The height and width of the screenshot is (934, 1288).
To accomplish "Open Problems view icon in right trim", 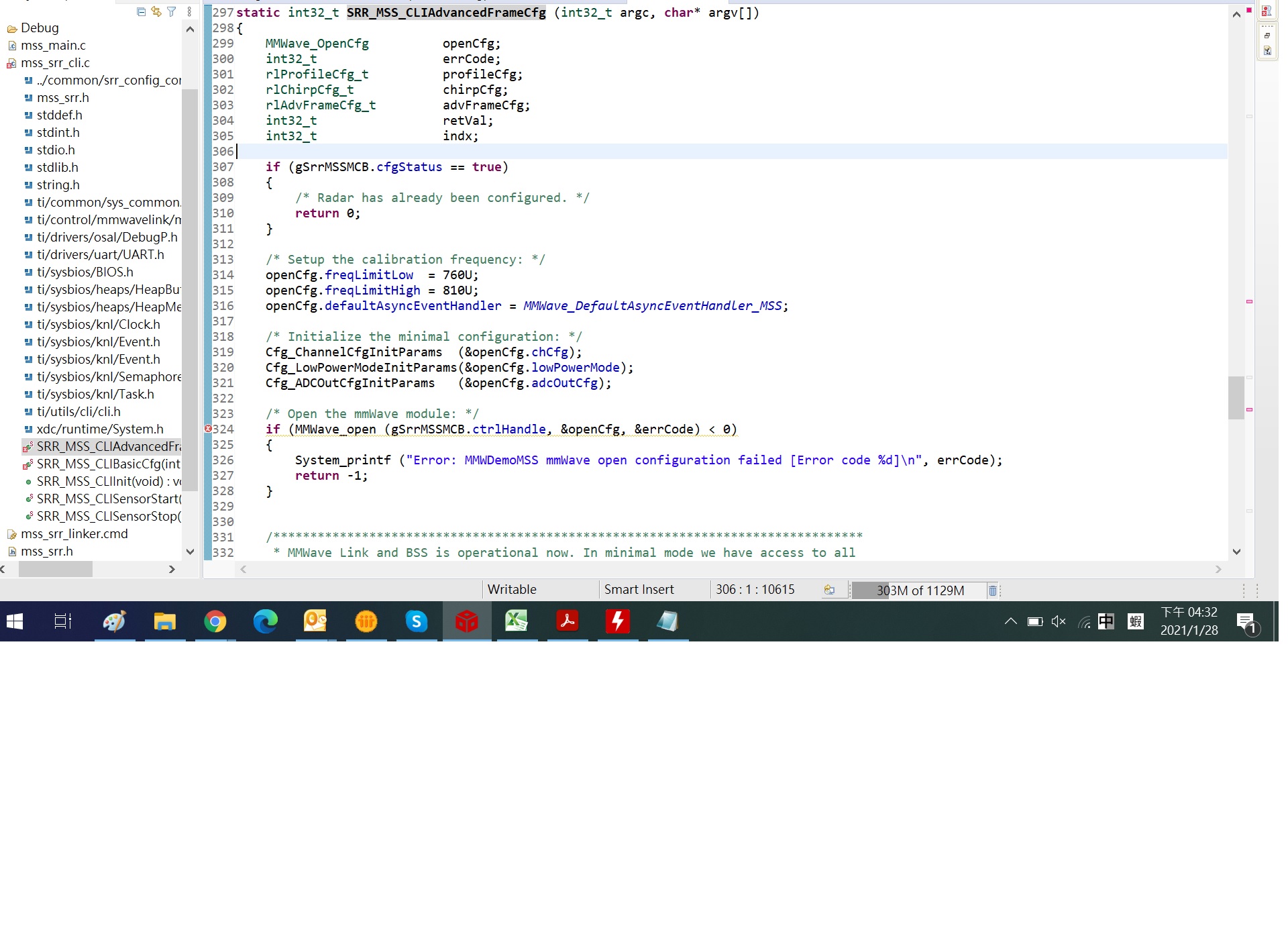I will pyautogui.click(x=1267, y=11).
